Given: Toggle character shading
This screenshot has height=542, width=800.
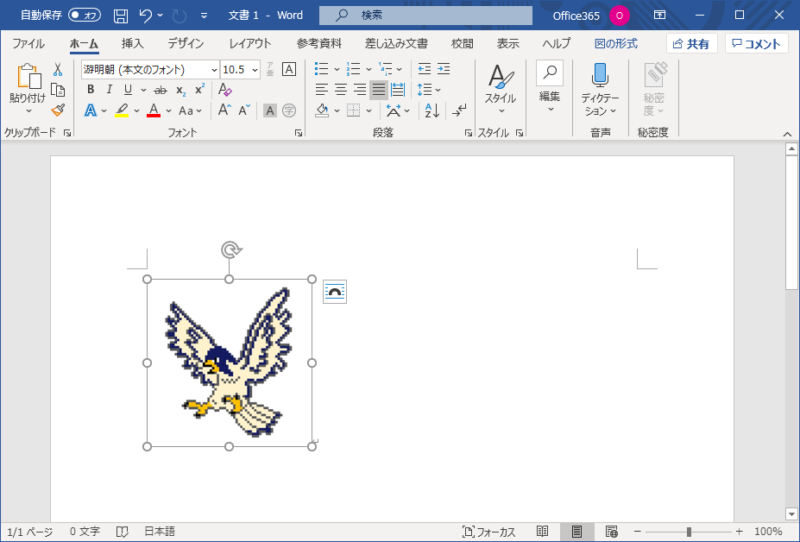Looking at the screenshot, I should point(270,110).
